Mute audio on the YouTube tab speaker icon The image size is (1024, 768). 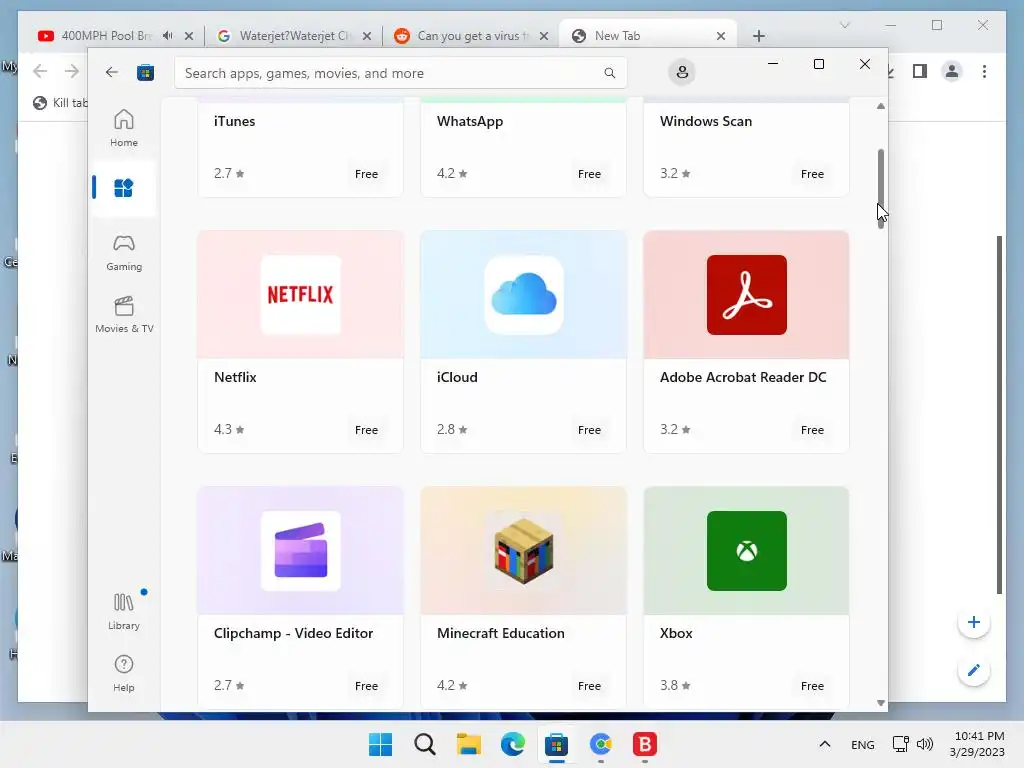coord(168,36)
